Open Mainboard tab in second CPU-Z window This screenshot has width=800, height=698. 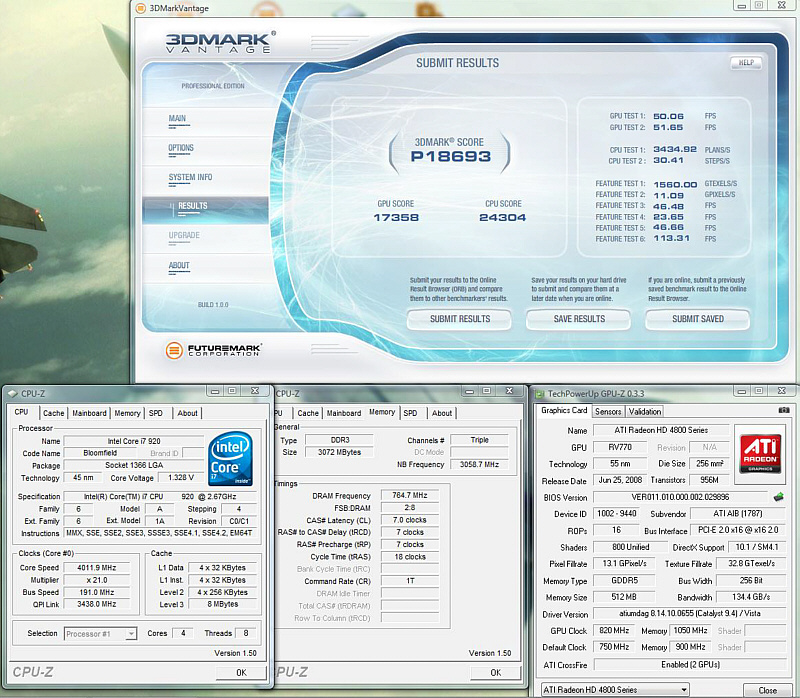344,413
